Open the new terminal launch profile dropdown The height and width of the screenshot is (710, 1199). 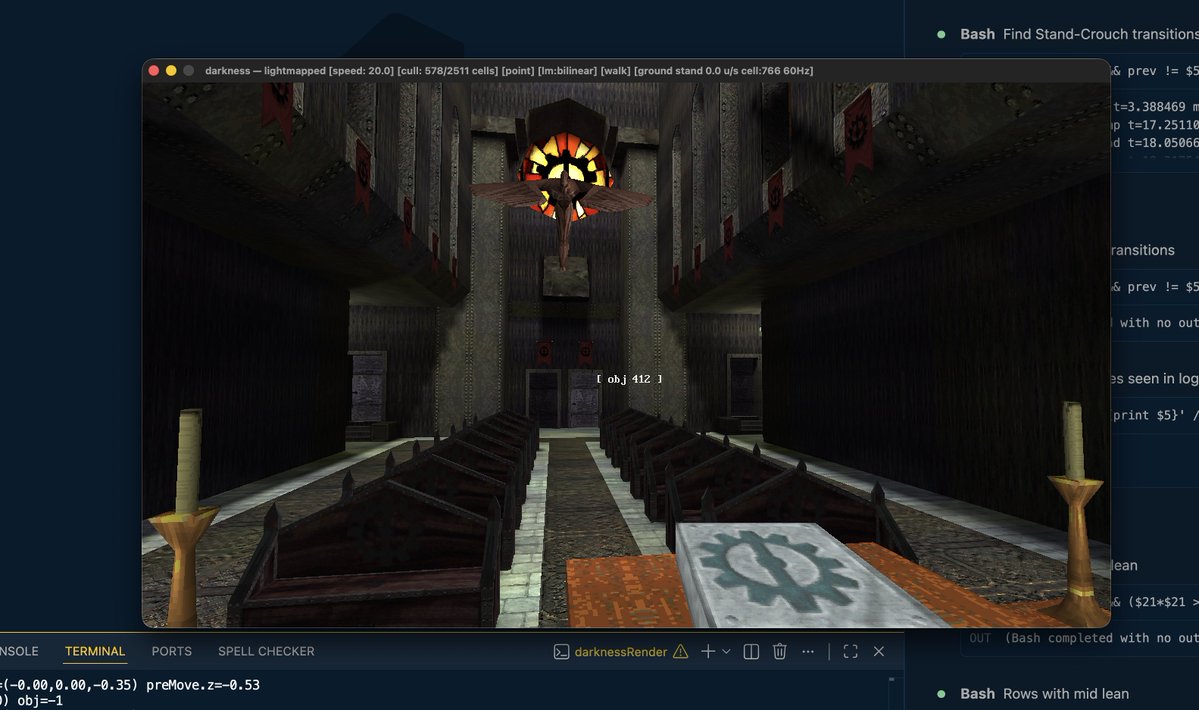pyautogui.click(x=726, y=652)
